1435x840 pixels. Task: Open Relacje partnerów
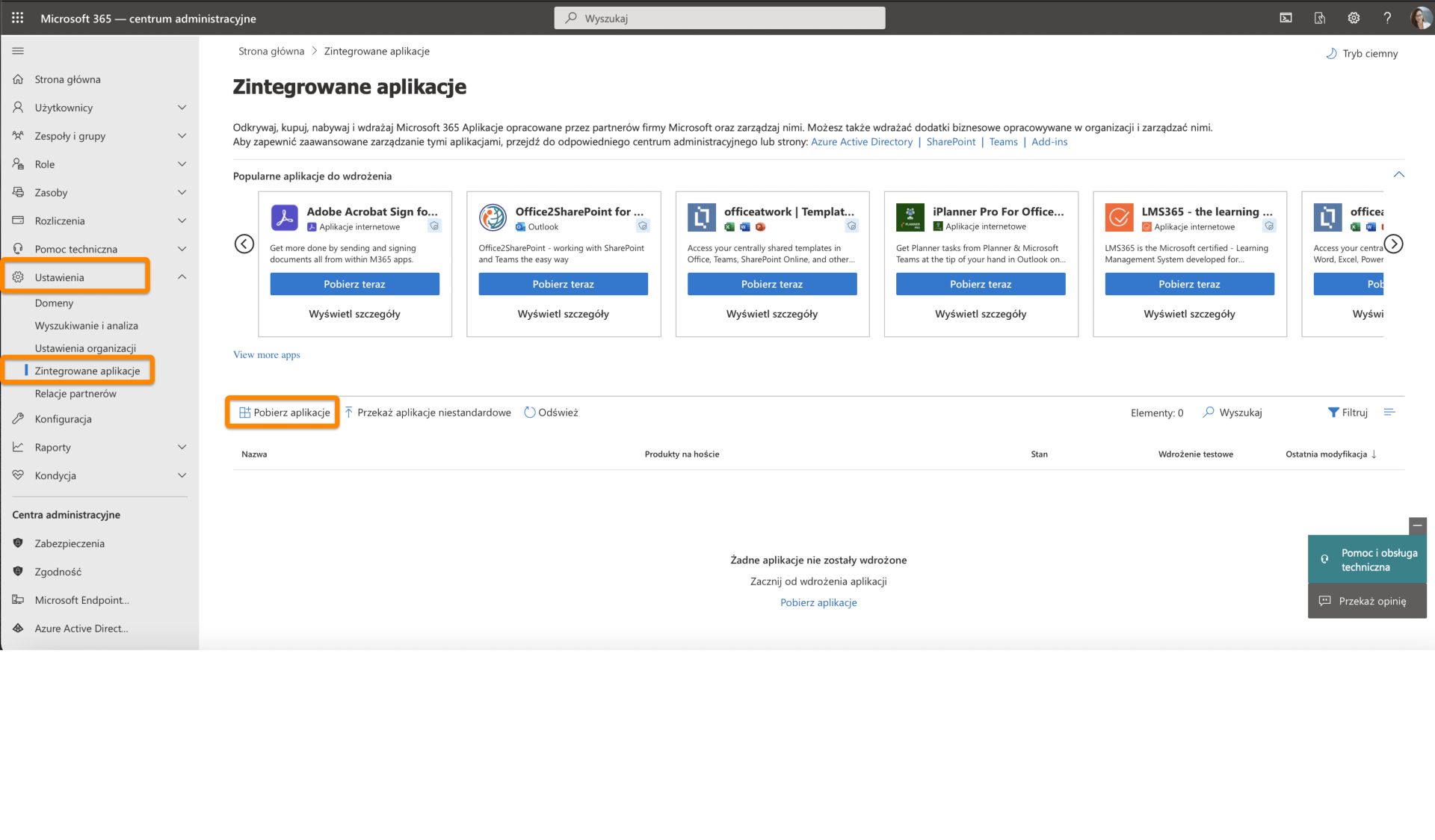coord(75,394)
